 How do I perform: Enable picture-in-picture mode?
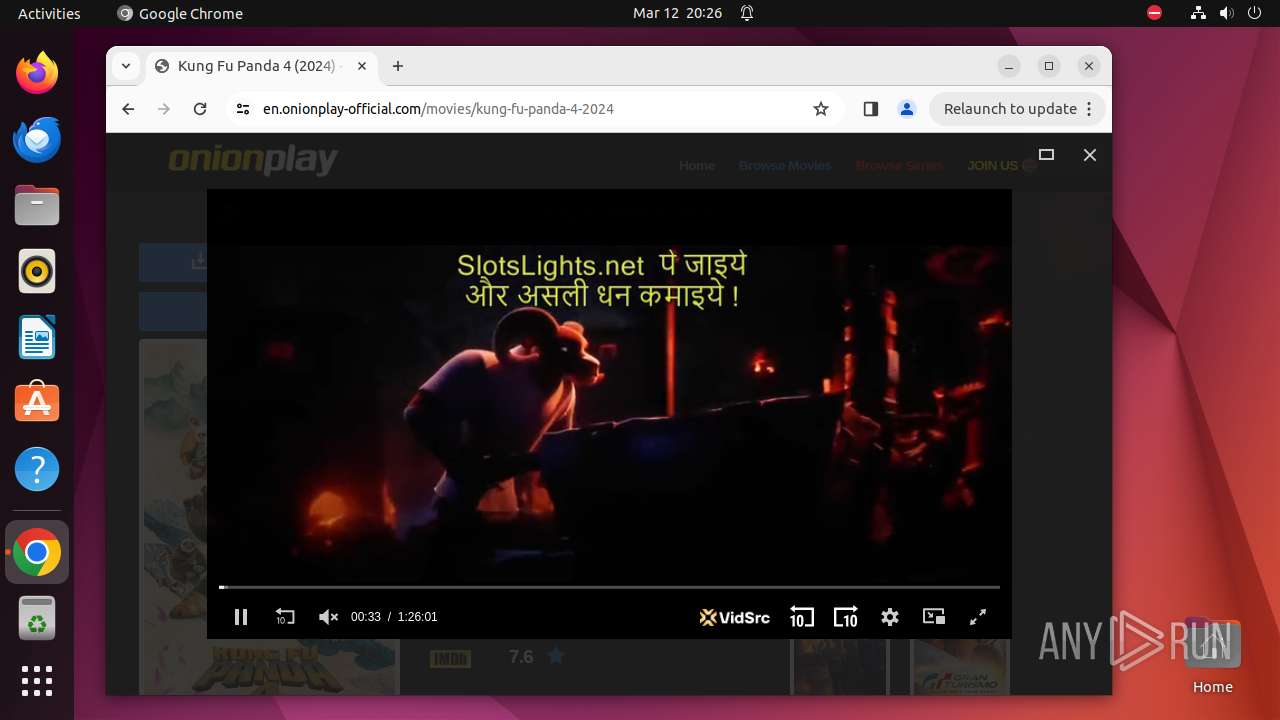(x=934, y=617)
